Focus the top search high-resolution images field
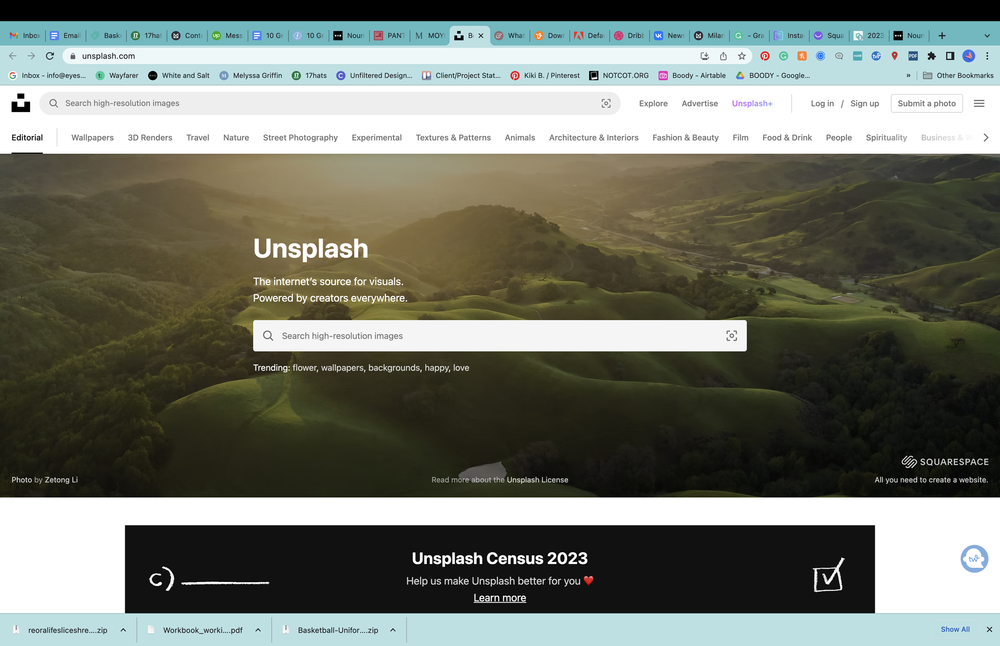This screenshot has height=646, width=1000. (329, 103)
